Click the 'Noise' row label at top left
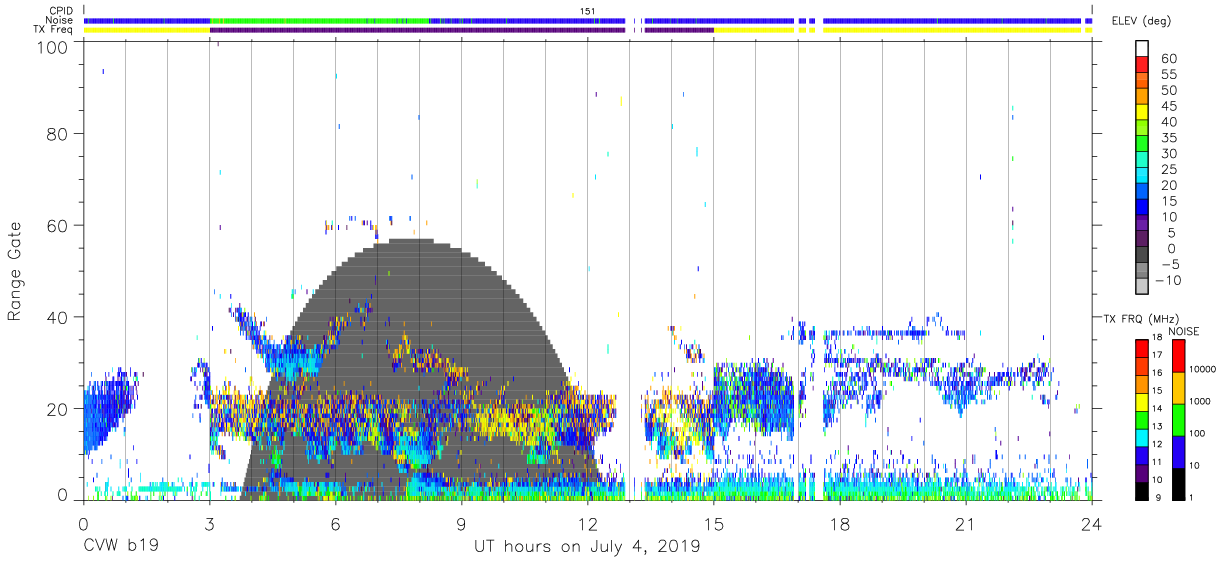The width and height of the screenshot is (1228, 567). pyautogui.click(x=61, y=20)
